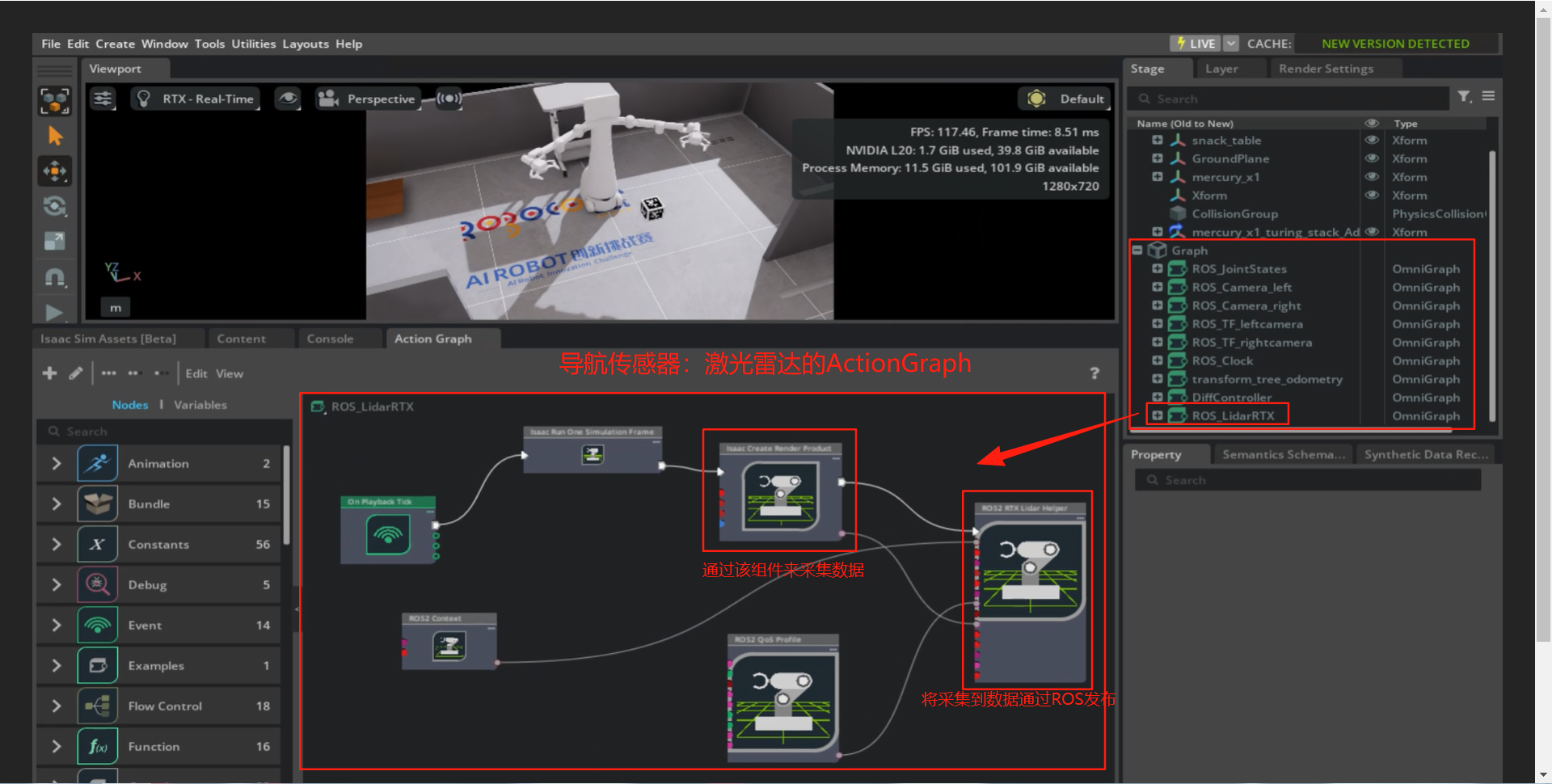Click NEW VERSION DETECTED notice
1552x784 pixels.
1395,44
